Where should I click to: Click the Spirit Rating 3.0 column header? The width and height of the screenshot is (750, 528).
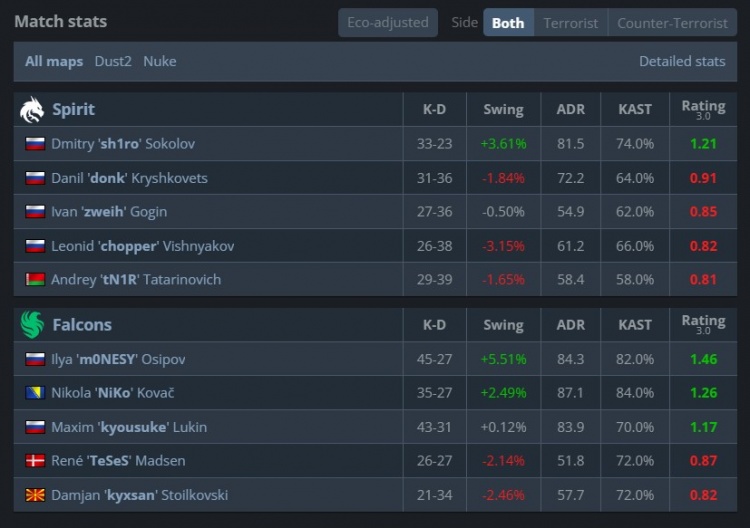coord(703,109)
